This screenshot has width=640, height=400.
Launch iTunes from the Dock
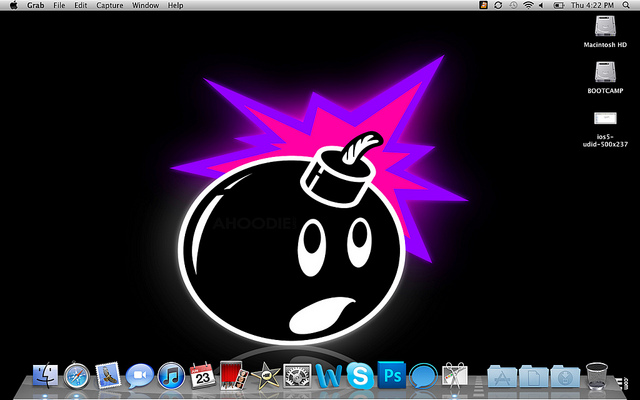point(171,375)
